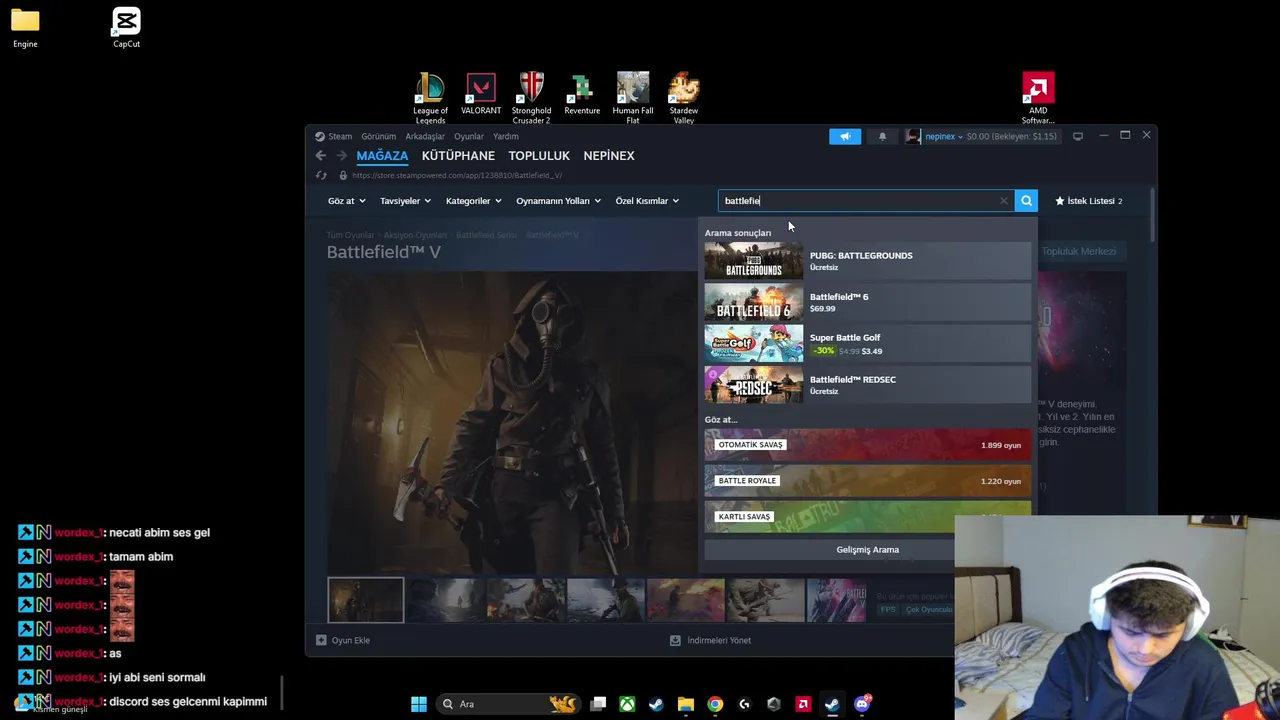Open Steam announcements megaphone button
Viewport: 1280px width, 720px height.
[x=845, y=136]
